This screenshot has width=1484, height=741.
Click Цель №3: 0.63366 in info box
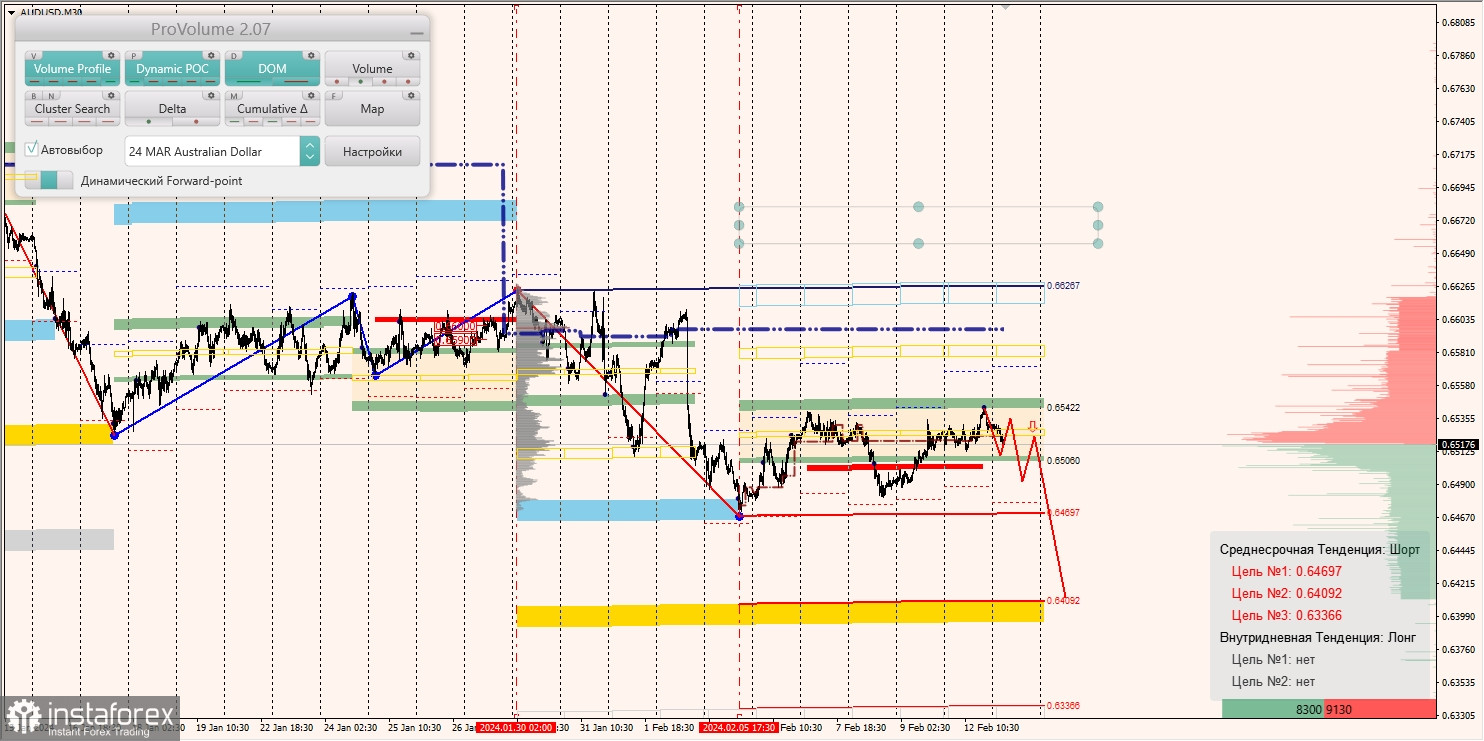[x=1287, y=616]
